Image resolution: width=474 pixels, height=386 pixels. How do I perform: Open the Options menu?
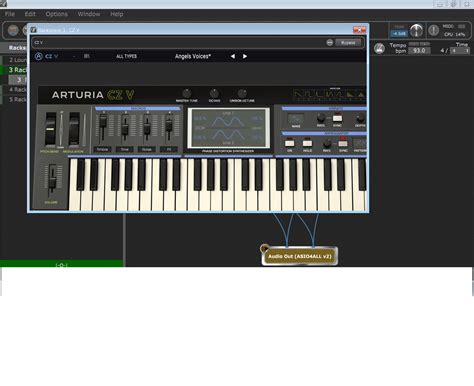coord(57,14)
